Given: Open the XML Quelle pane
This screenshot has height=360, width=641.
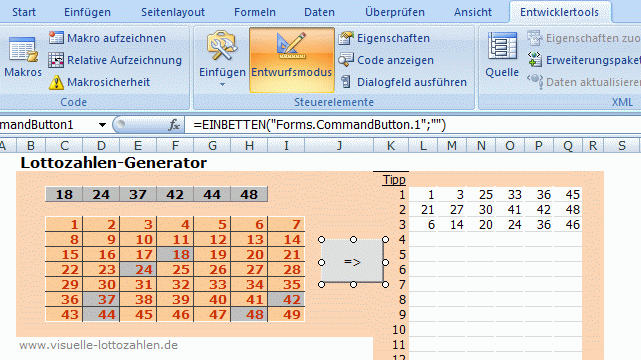Looking at the screenshot, I should tap(502, 56).
